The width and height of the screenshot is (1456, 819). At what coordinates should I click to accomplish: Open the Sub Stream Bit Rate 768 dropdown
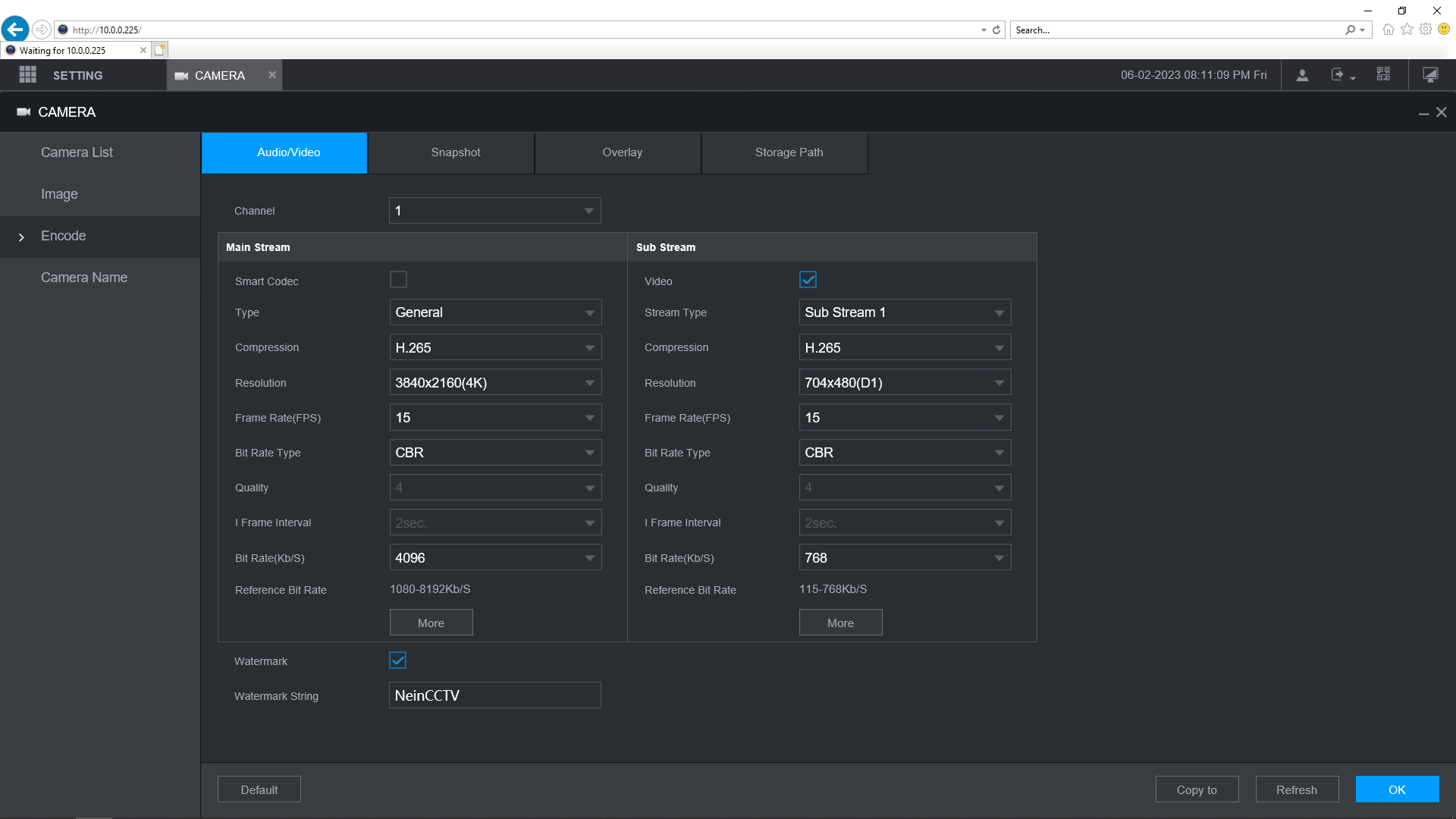click(x=905, y=557)
